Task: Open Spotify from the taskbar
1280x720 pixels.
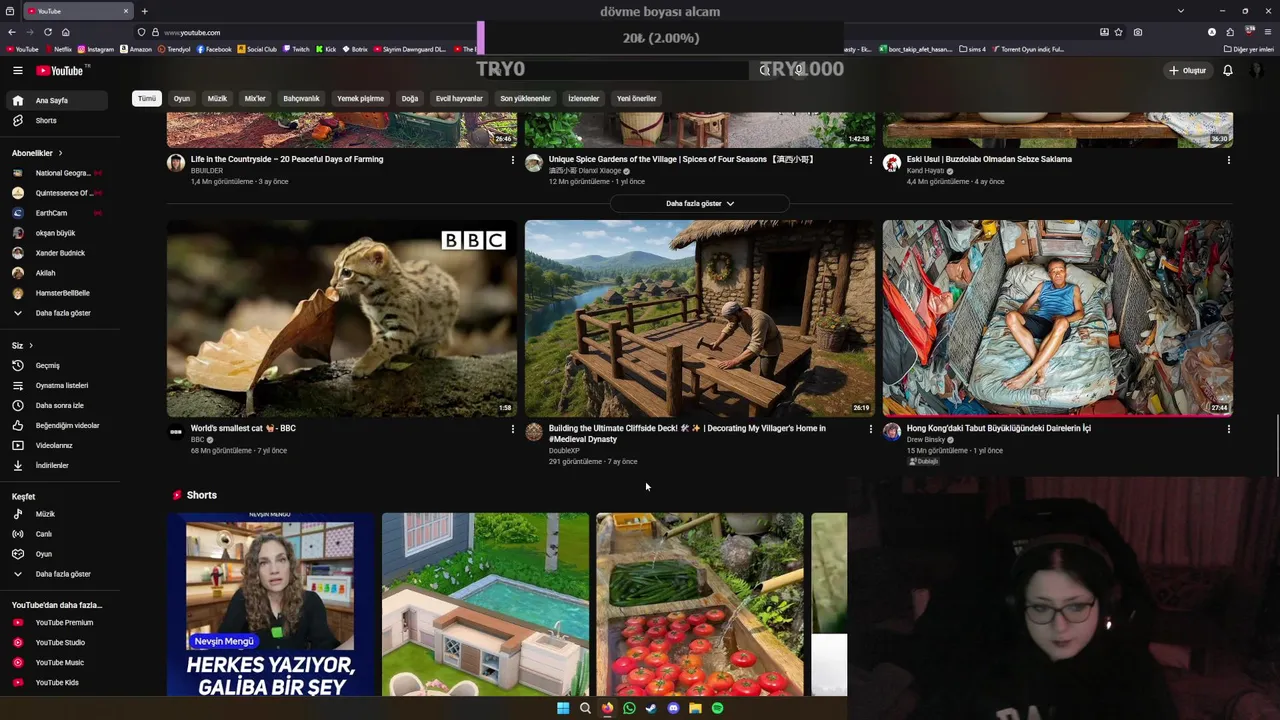Action: pos(717,708)
